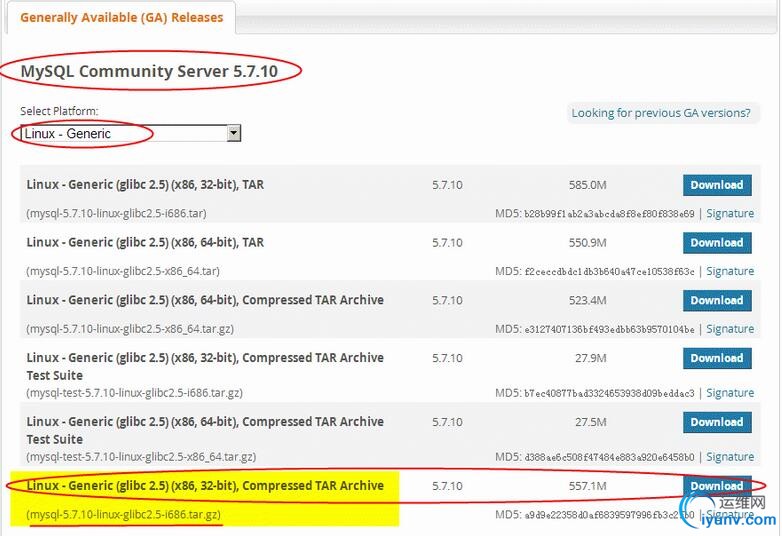Click the 523.4M size value
Image resolution: width=782 pixels, height=536 pixels.
click(x=587, y=301)
